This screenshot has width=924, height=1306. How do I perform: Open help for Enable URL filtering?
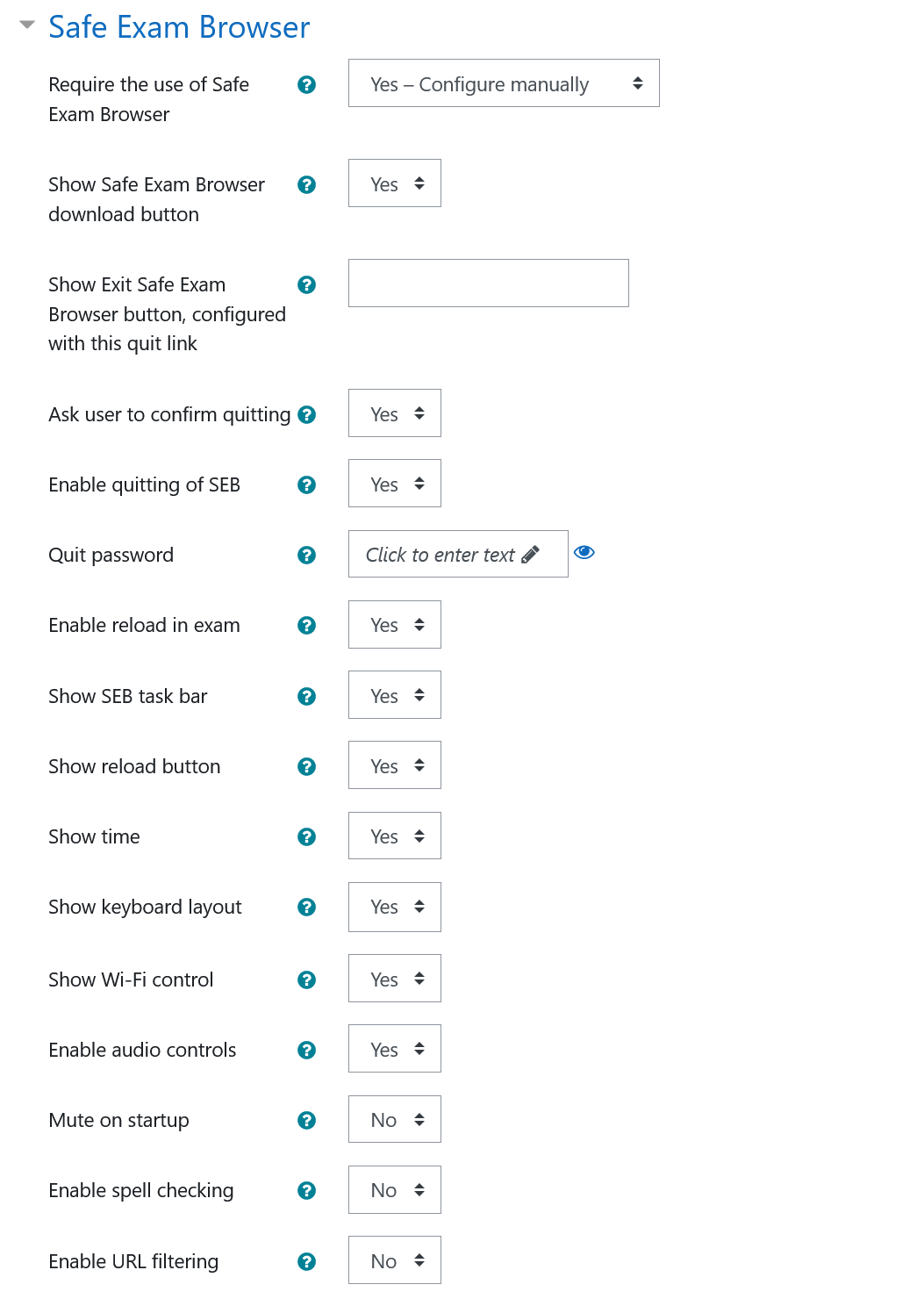(x=306, y=1261)
